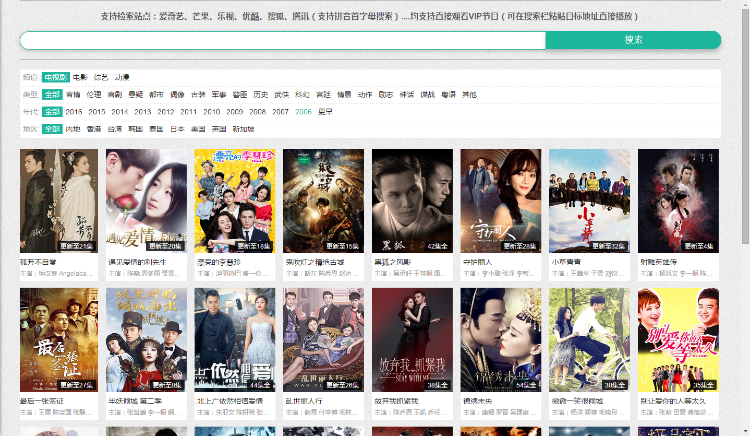The width and height of the screenshot is (750, 436).
Task: Open the 射雕英雄传 poster
Action: click(x=678, y=201)
